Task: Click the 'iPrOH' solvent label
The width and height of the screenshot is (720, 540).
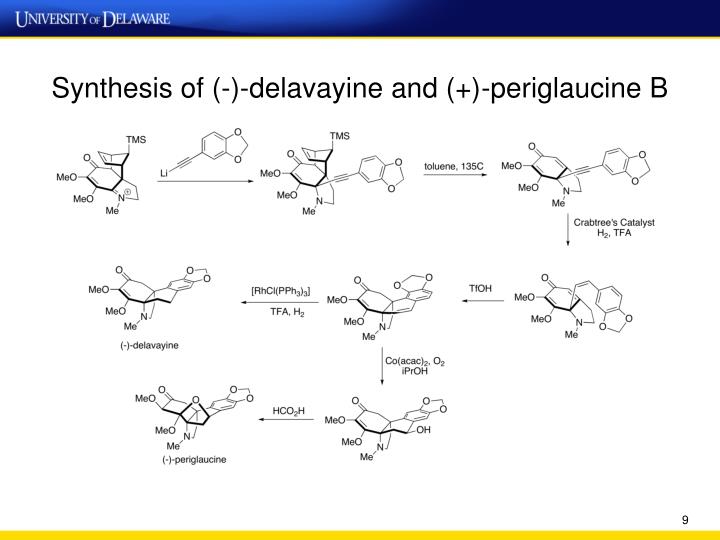Action: pos(415,371)
